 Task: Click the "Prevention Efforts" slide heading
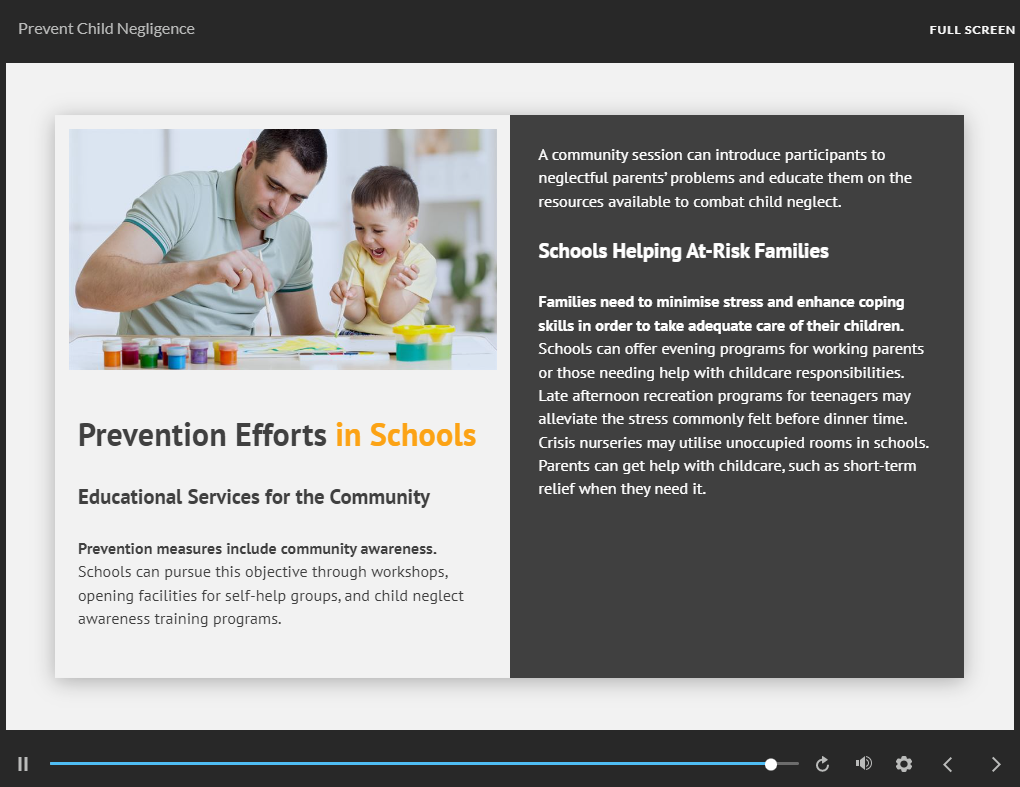point(202,435)
